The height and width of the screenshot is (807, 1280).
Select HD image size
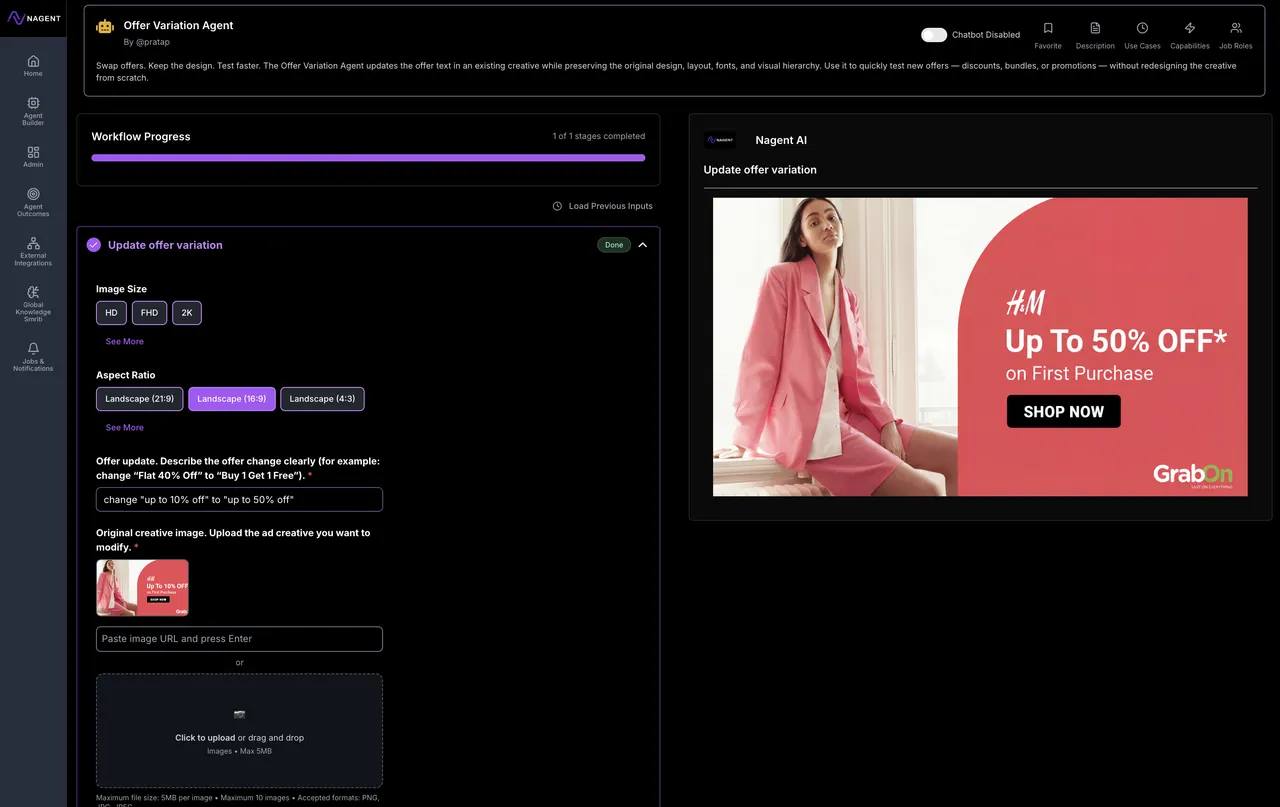pyautogui.click(x=111, y=313)
